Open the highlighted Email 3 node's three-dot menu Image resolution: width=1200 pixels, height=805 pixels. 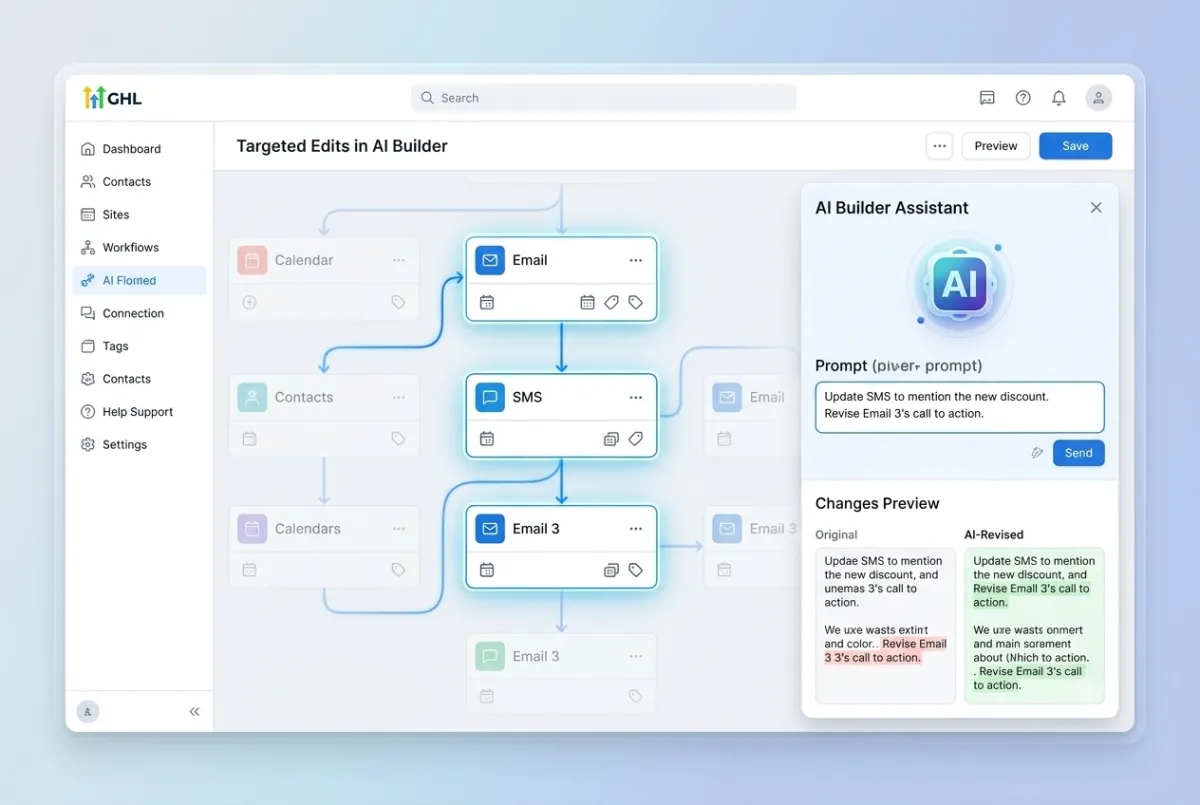coord(635,529)
